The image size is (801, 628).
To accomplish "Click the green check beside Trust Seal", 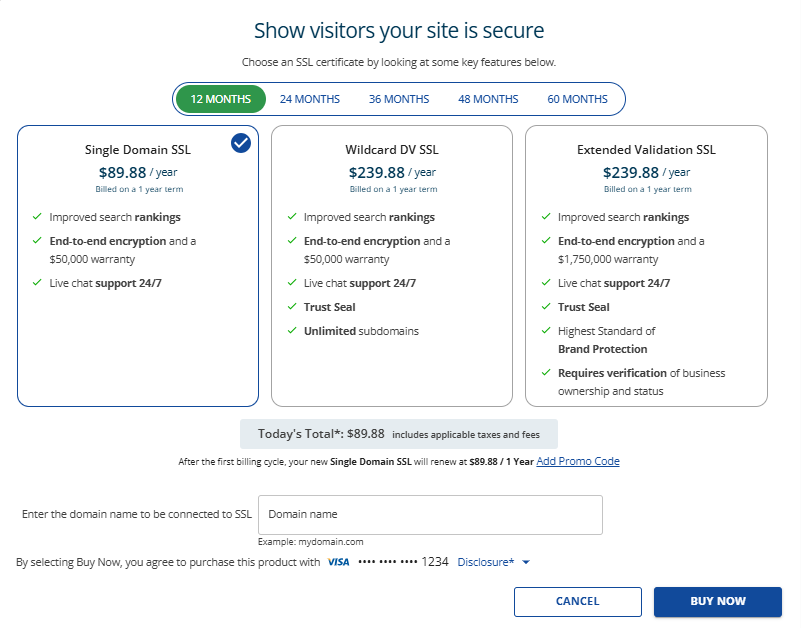I will [x=291, y=307].
